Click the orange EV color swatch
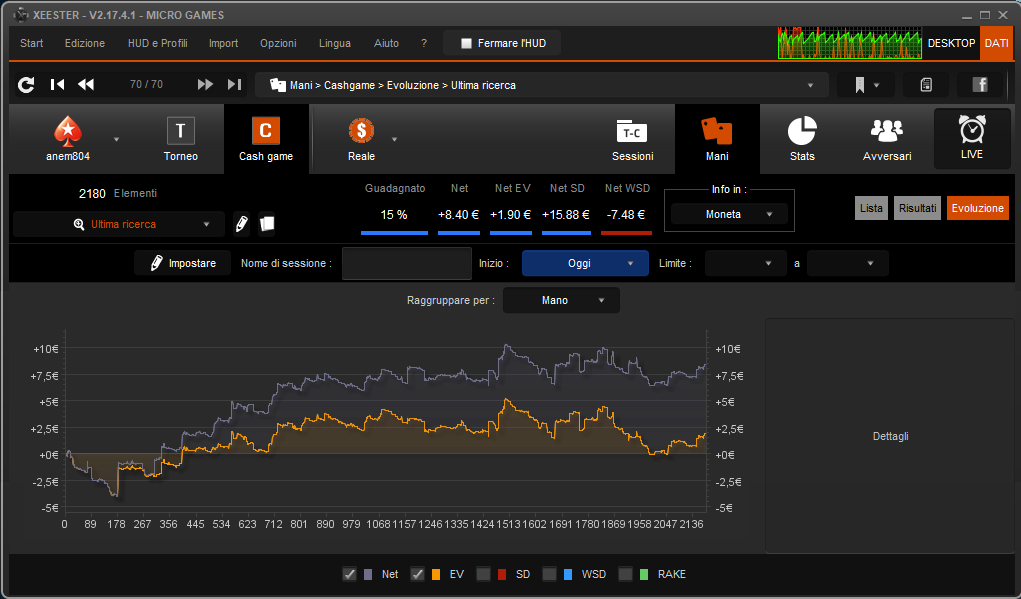The height and width of the screenshot is (599, 1021). tap(436, 574)
